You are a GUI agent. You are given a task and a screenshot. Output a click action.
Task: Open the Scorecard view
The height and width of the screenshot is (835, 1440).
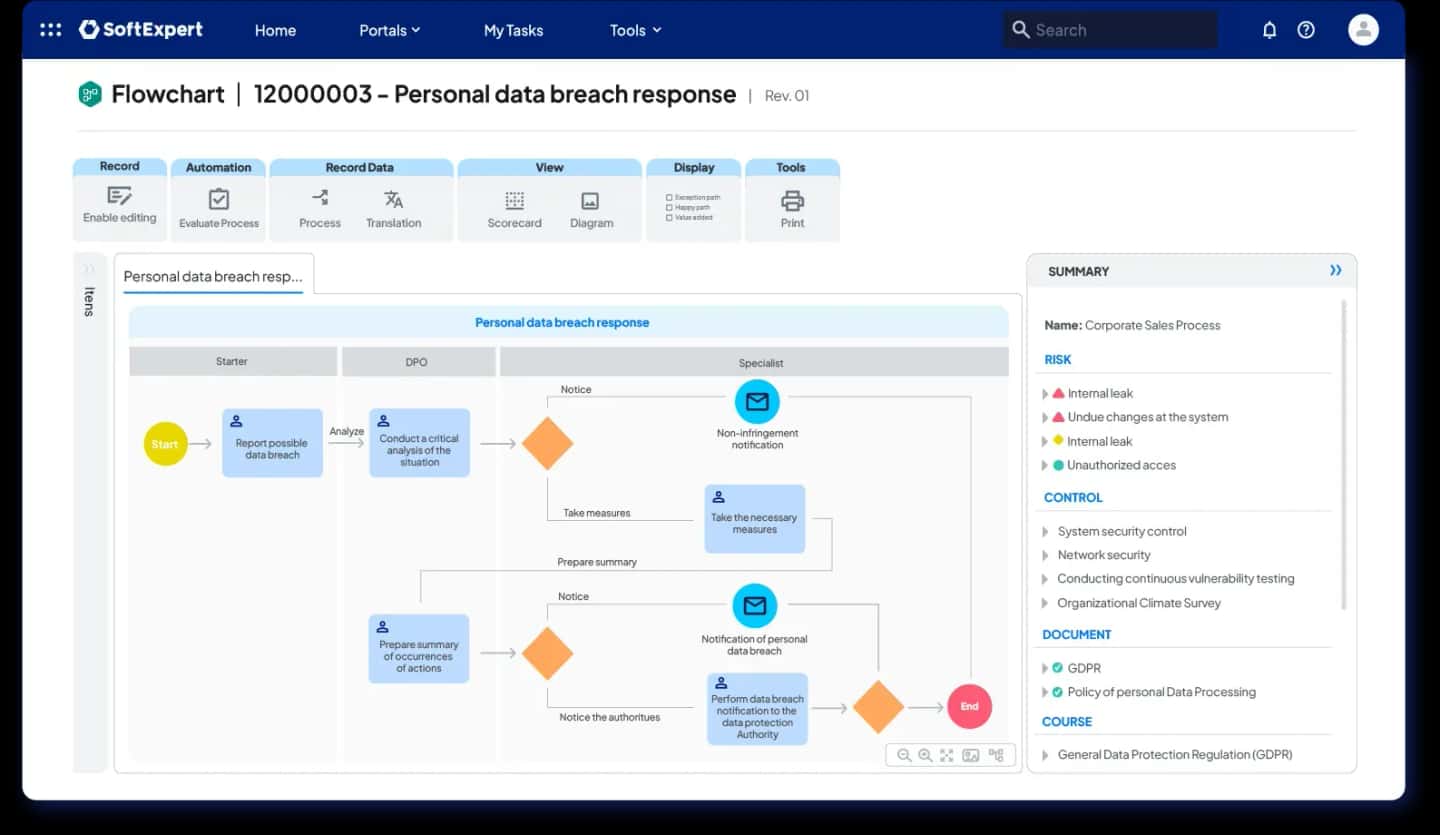coord(514,201)
